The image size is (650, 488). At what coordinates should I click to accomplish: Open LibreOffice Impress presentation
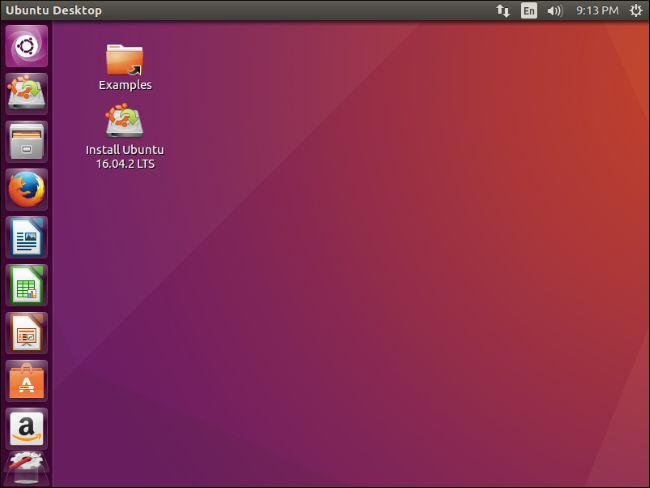coord(27,333)
